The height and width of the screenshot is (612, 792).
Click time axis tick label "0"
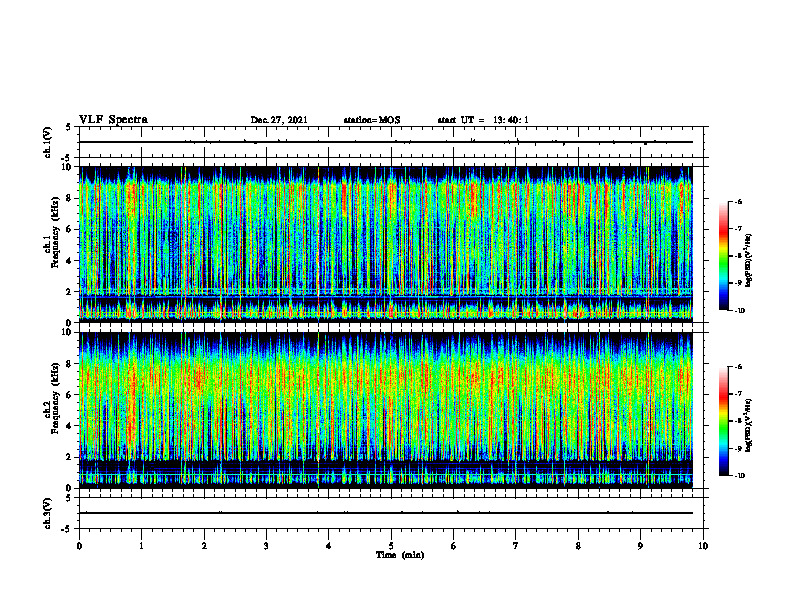click(79, 546)
